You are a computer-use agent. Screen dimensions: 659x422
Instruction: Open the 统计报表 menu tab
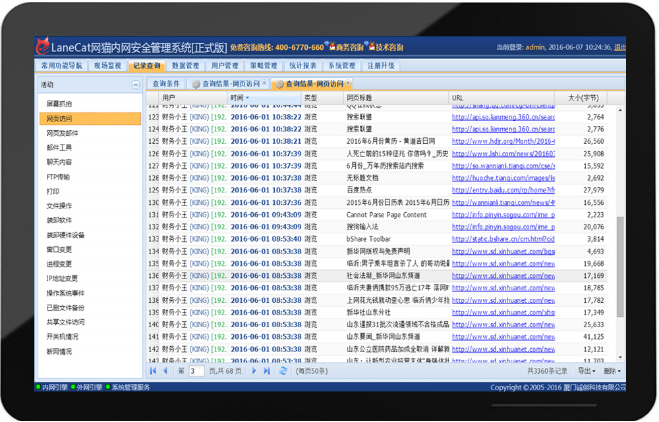point(303,66)
